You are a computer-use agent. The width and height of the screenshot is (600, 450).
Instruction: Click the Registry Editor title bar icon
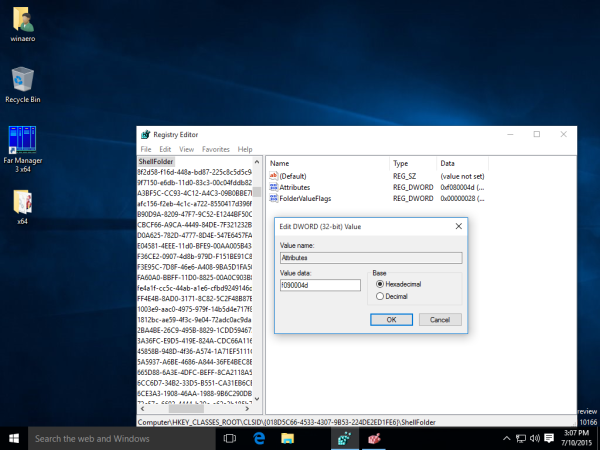[145, 135]
